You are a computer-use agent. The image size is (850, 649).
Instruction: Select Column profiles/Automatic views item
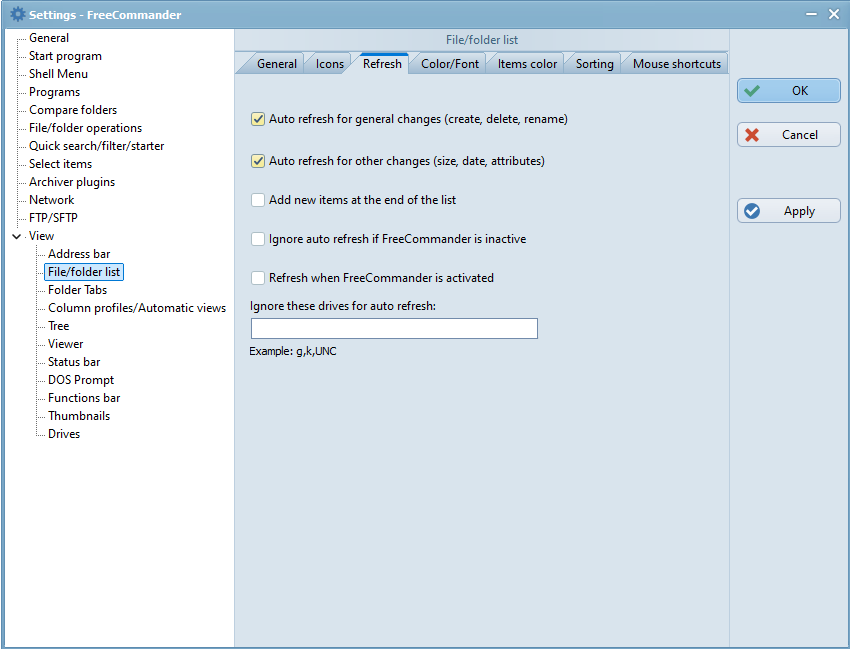[x=137, y=307]
